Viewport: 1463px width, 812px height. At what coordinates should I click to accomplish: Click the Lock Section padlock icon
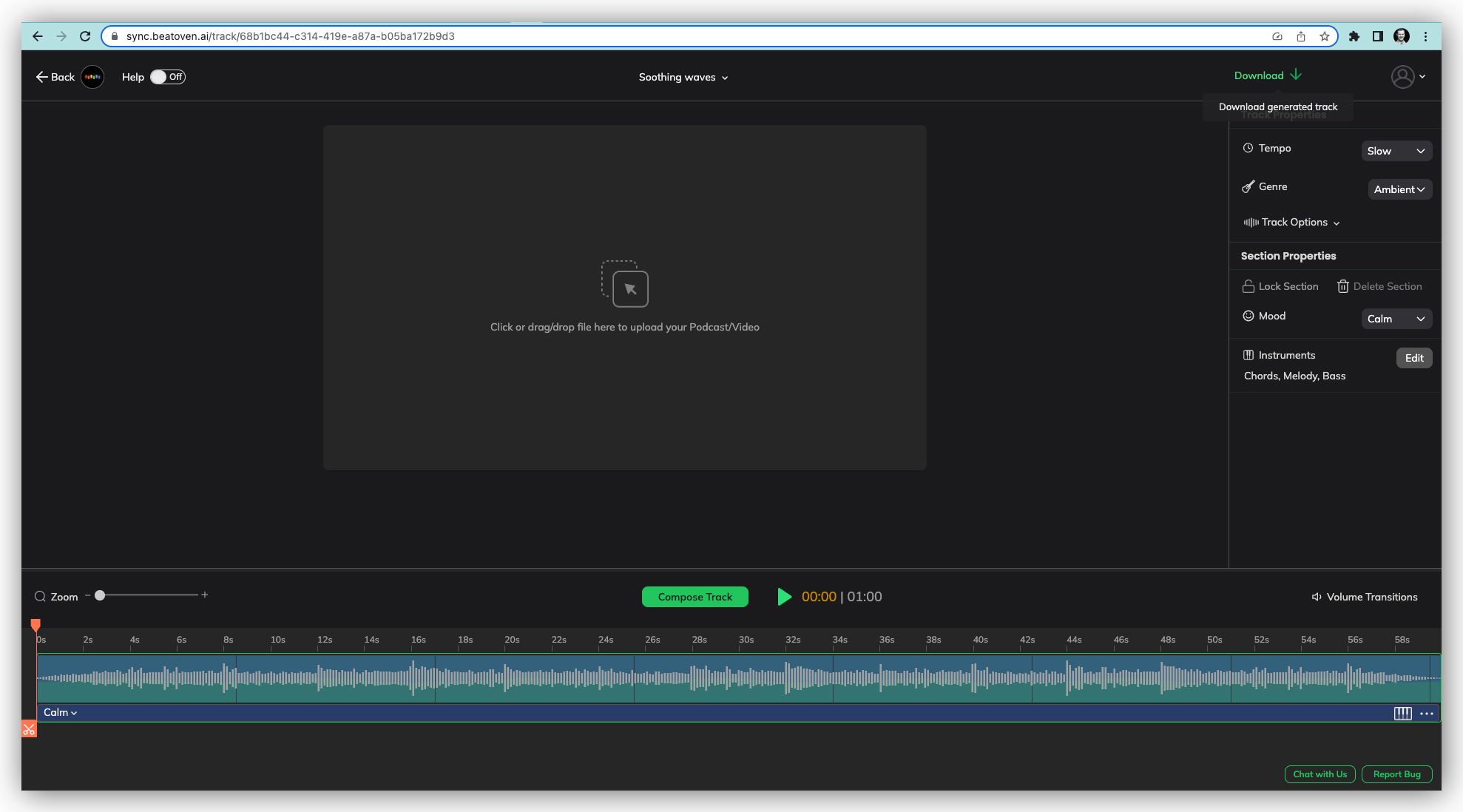tap(1249, 286)
